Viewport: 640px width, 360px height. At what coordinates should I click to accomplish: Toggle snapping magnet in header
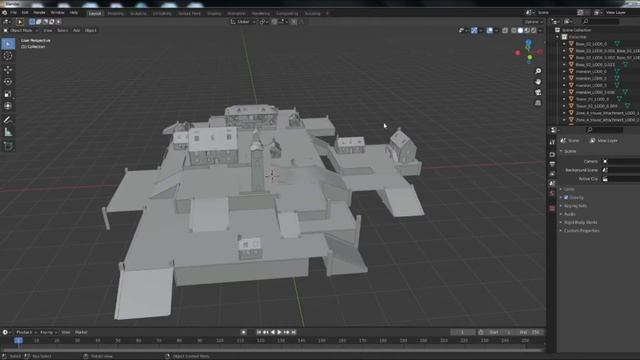coord(274,22)
